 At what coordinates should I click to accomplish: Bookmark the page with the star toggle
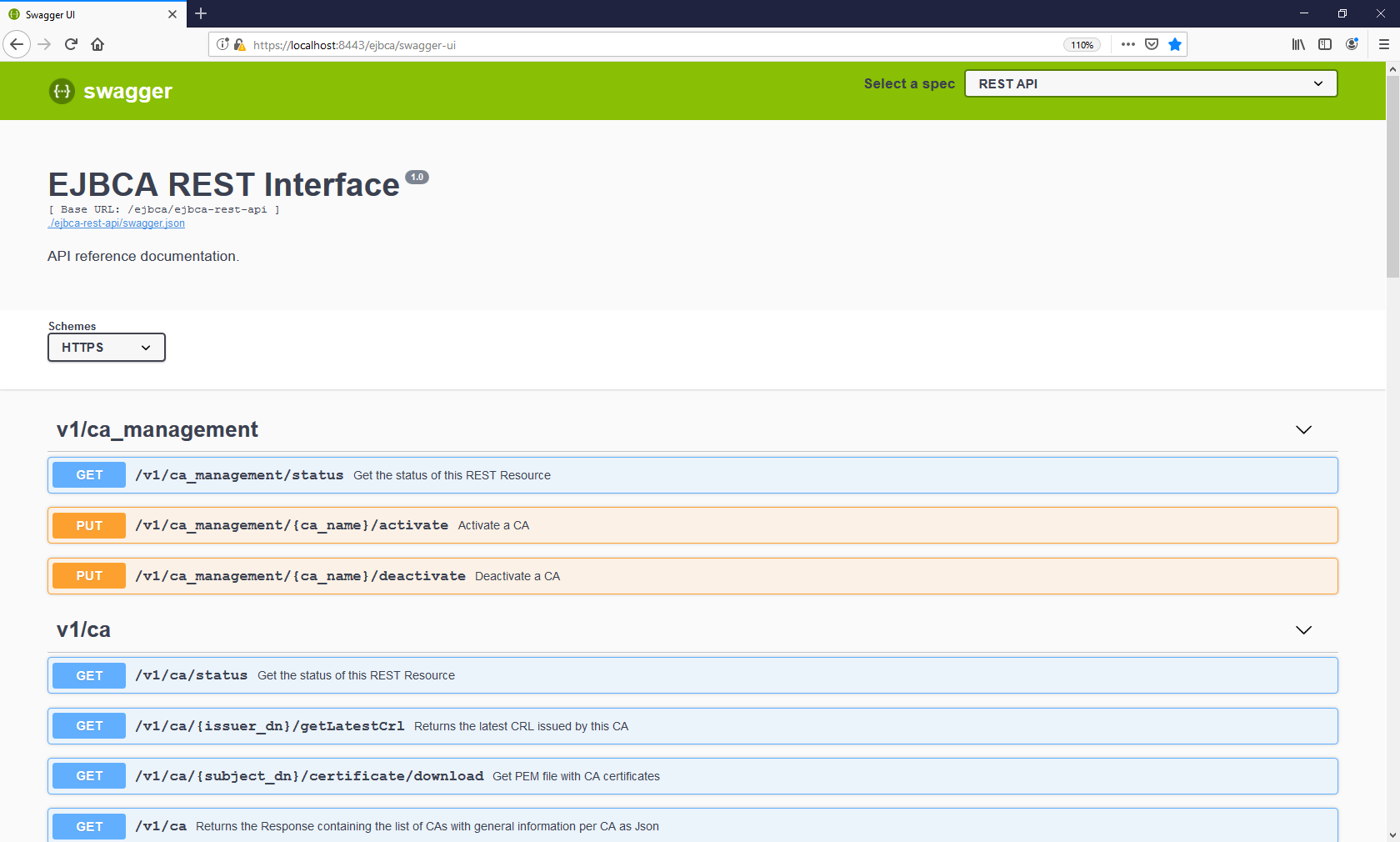pyautogui.click(x=1175, y=44)
